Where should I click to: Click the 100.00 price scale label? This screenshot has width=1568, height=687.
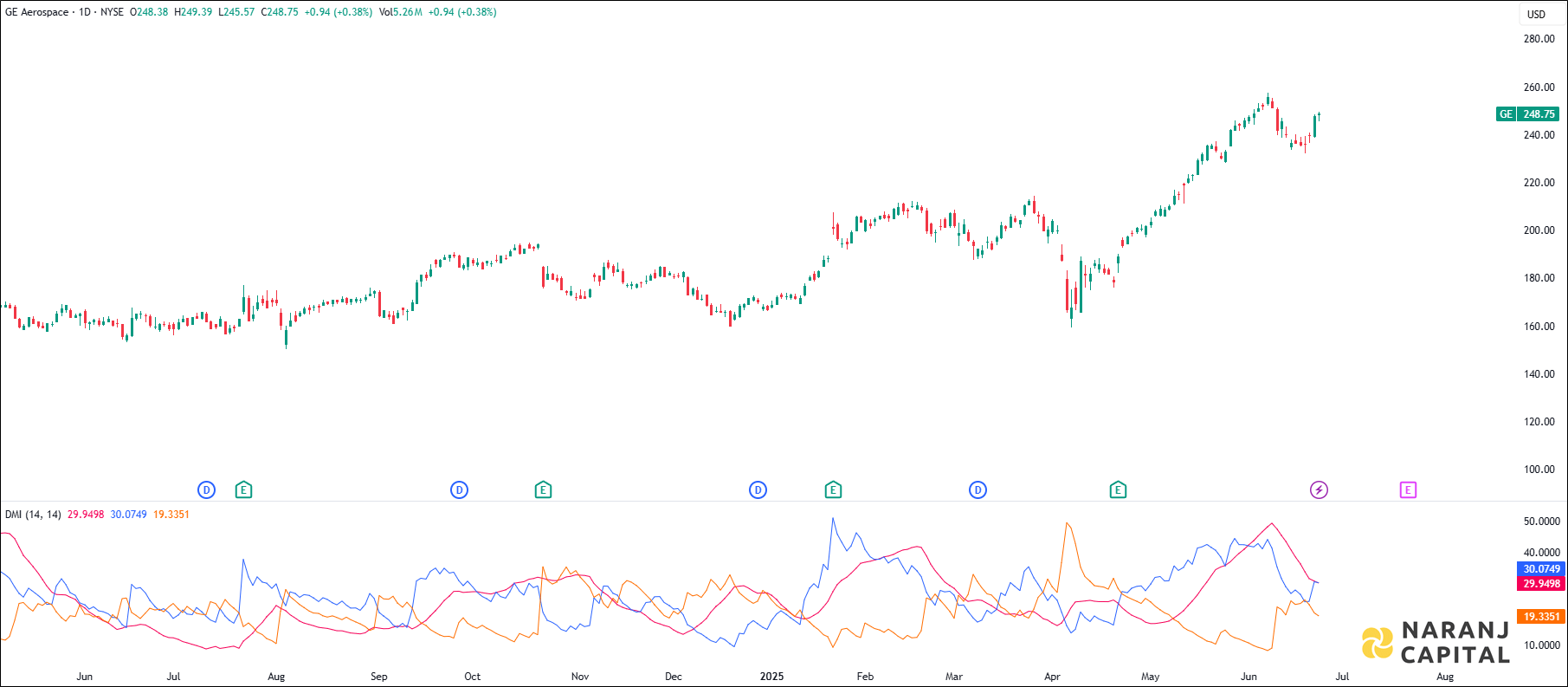click(1539, 470)
